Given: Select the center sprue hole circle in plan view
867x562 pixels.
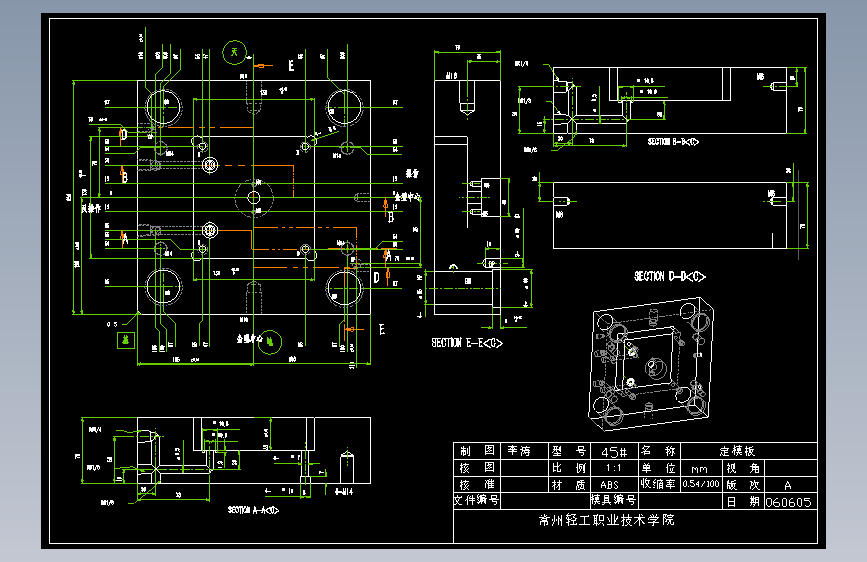Looking at the screenshot, I should pos(254,197).
